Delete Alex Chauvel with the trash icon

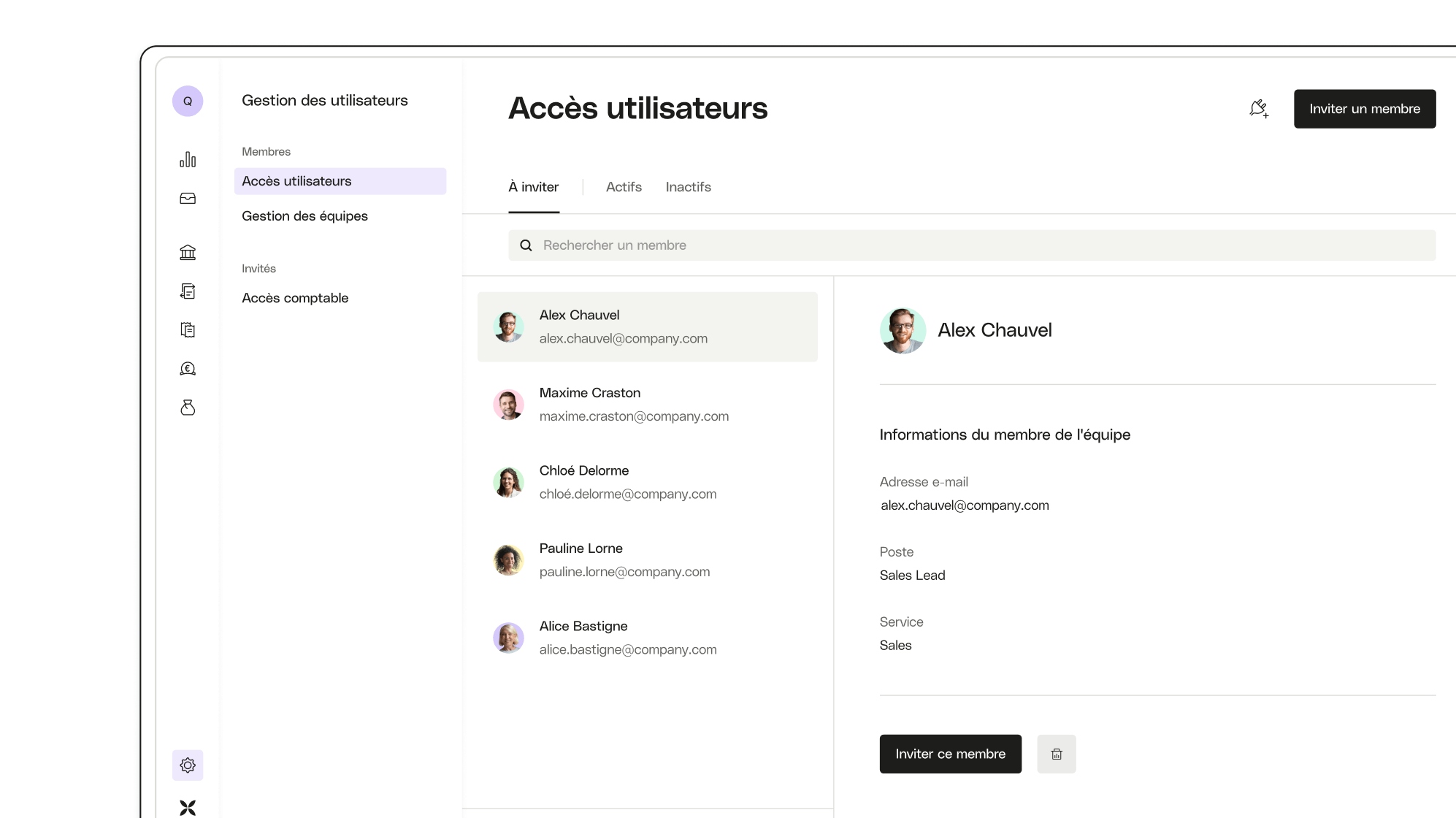[x=1056, y=754]
